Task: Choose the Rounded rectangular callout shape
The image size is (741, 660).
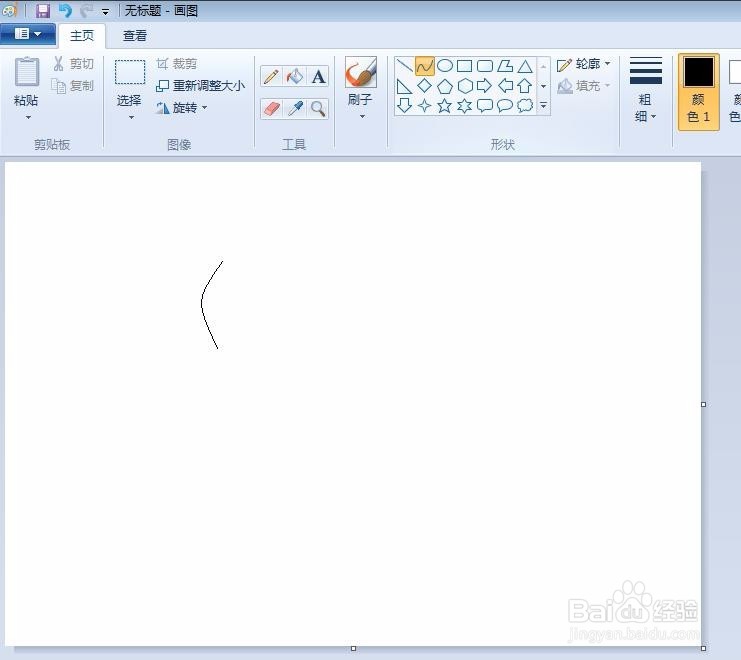Action: coord(485,105)
